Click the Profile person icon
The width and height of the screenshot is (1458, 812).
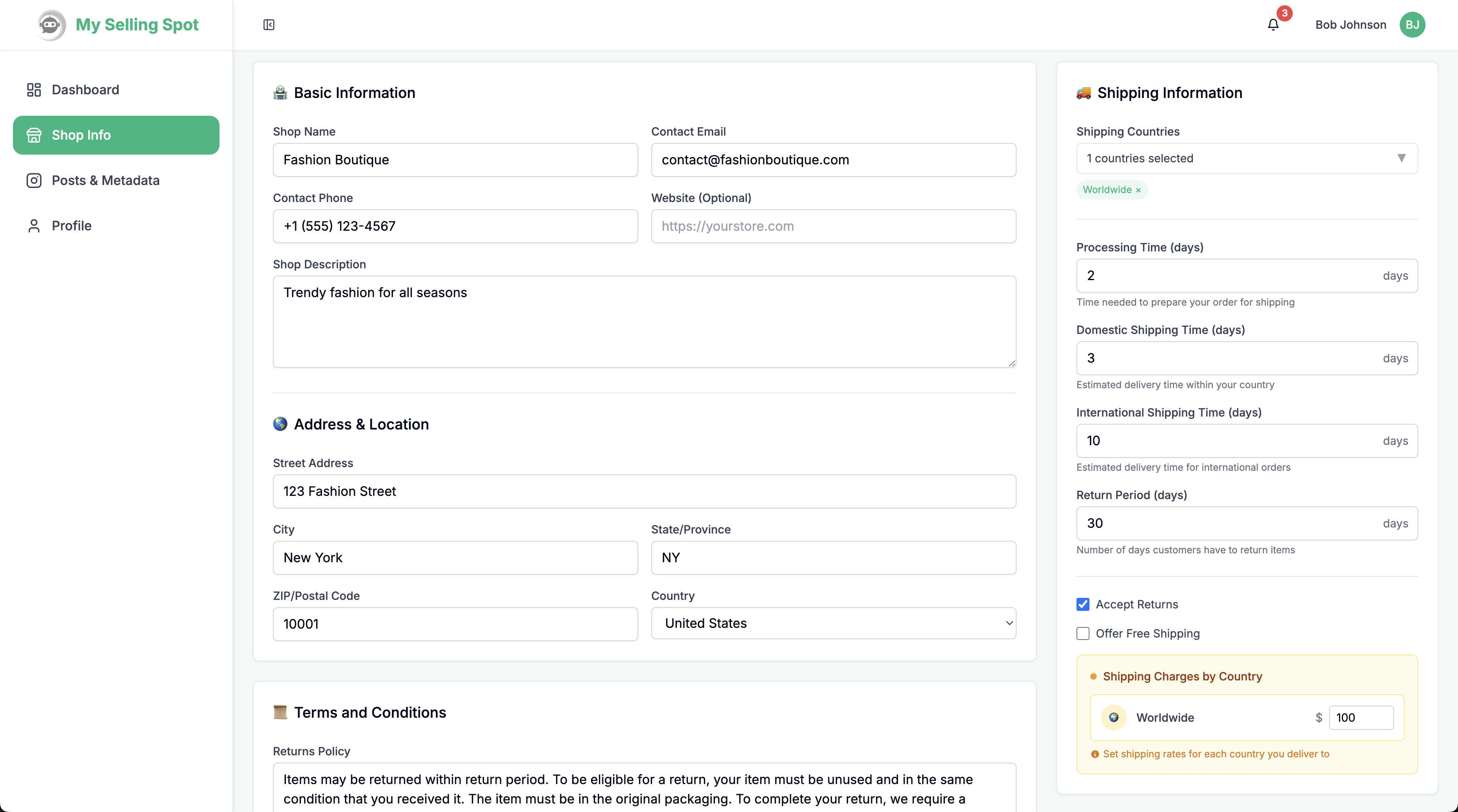(x=33, y=225)
